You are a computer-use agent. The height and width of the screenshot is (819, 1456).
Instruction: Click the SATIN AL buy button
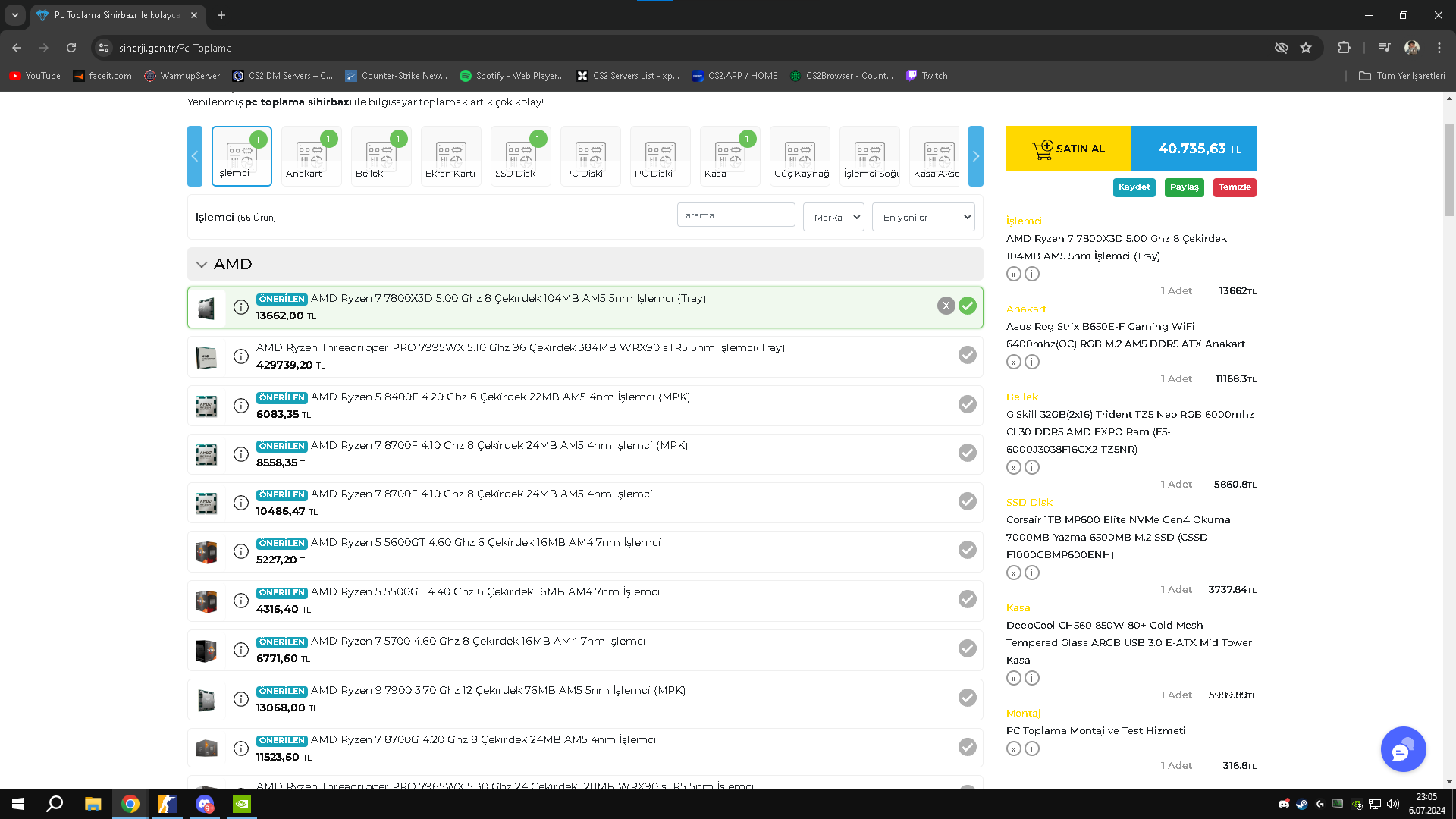pos(1068,149)
